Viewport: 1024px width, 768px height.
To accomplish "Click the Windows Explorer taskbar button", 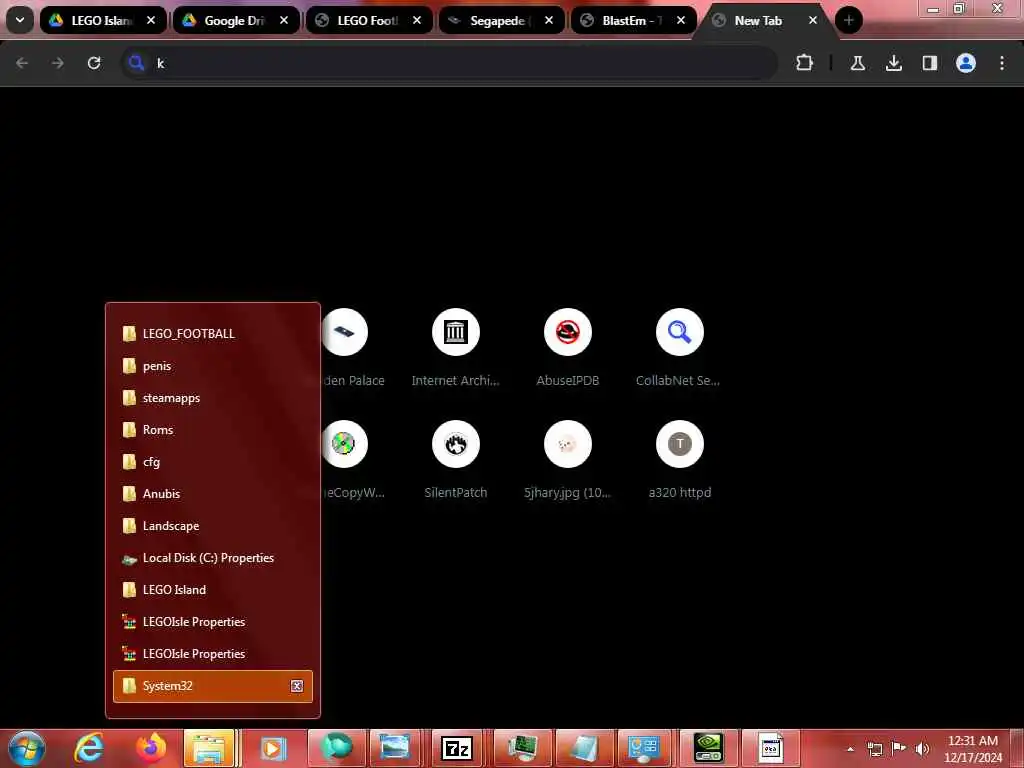I will click(209, 748).
